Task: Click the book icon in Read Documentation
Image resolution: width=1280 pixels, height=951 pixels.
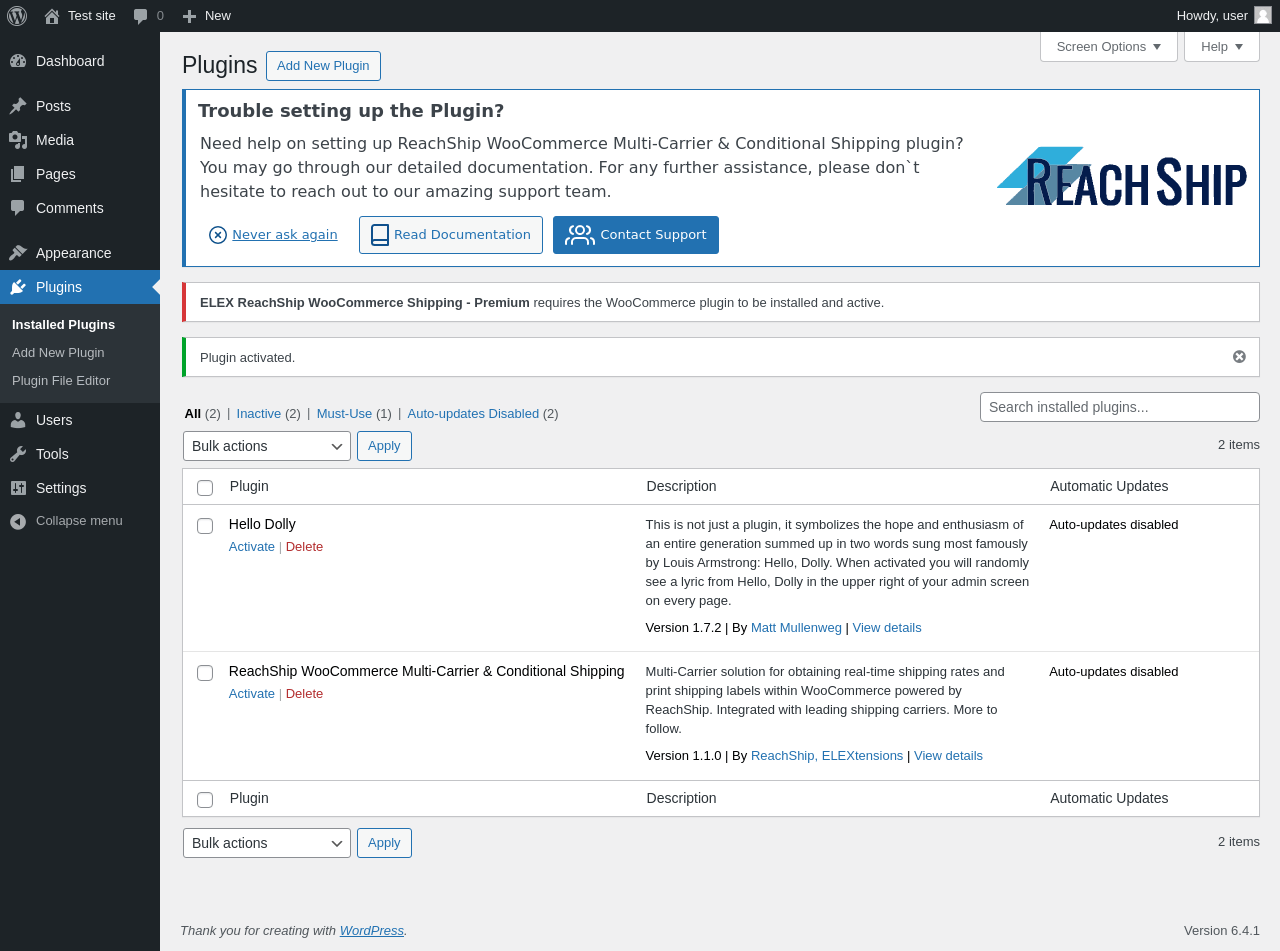Action: (380, 235)
